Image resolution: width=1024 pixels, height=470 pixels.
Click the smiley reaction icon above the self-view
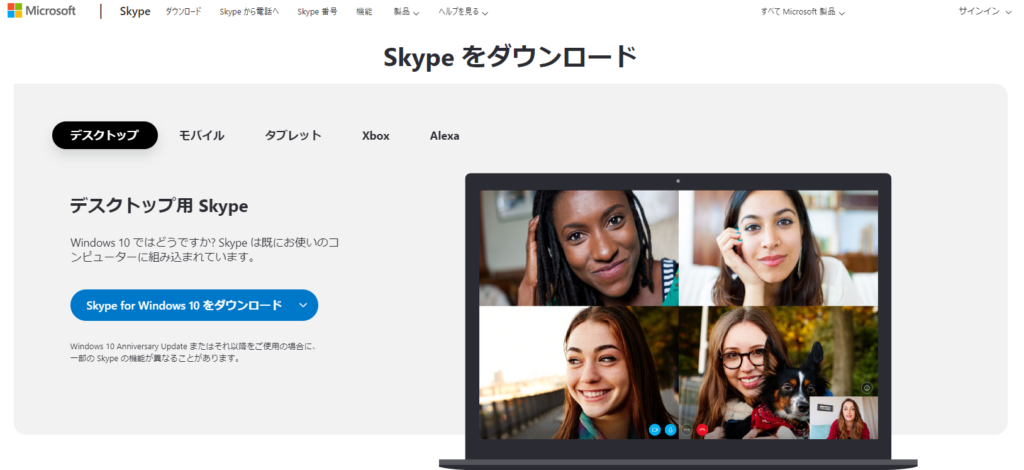click(x=867, y=388)
